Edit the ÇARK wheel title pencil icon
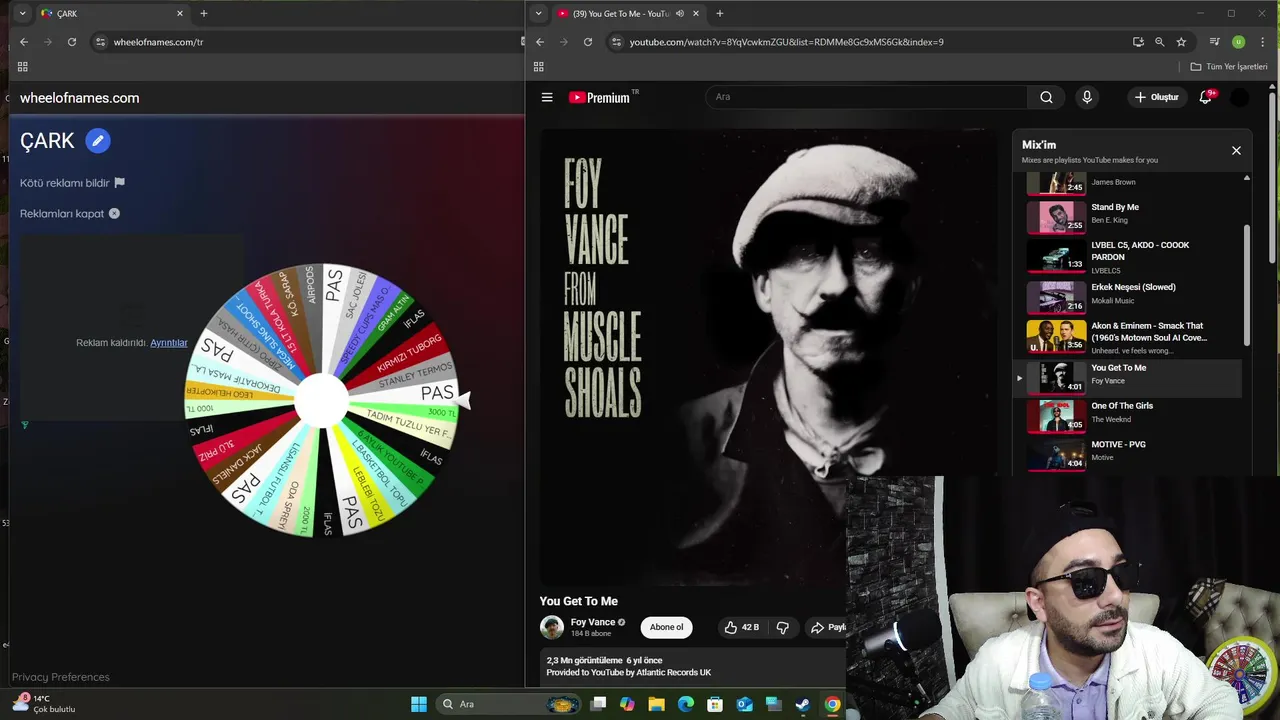 pyautogui.click(x=97, y=141)
